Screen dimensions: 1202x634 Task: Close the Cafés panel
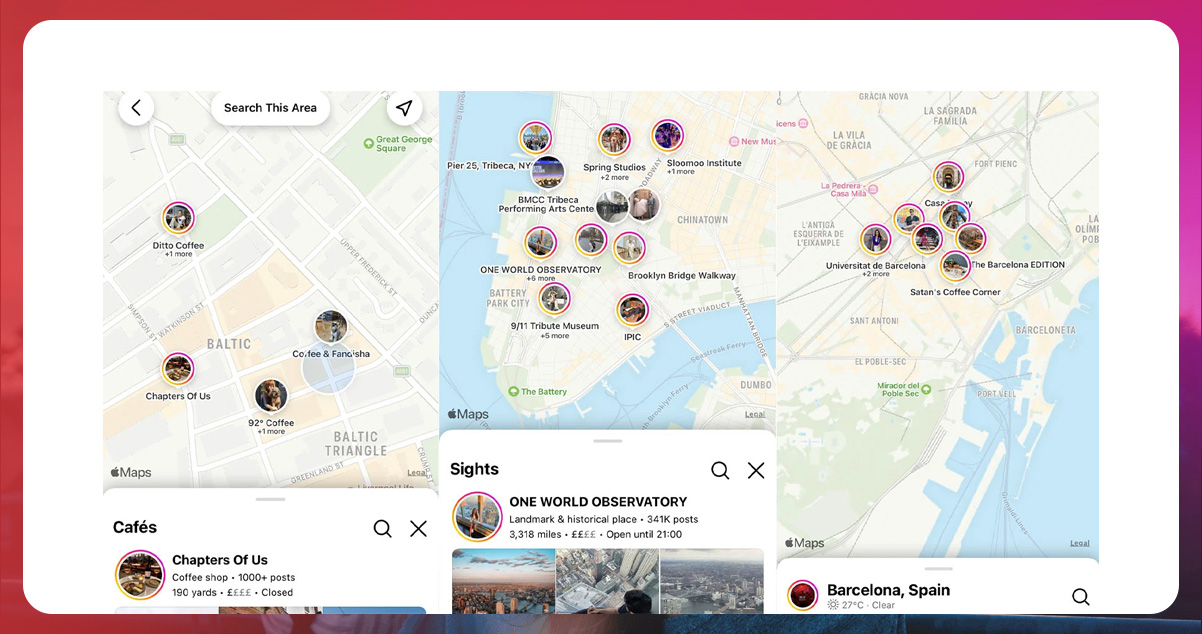pos(418,529)
